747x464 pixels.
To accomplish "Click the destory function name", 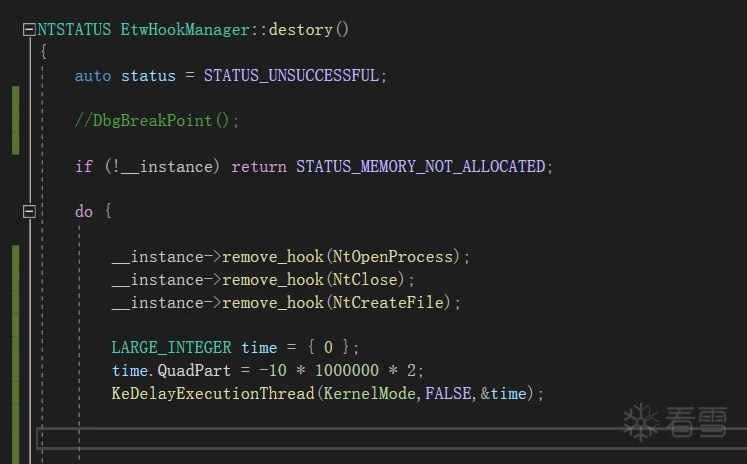I will click(301, 30).
